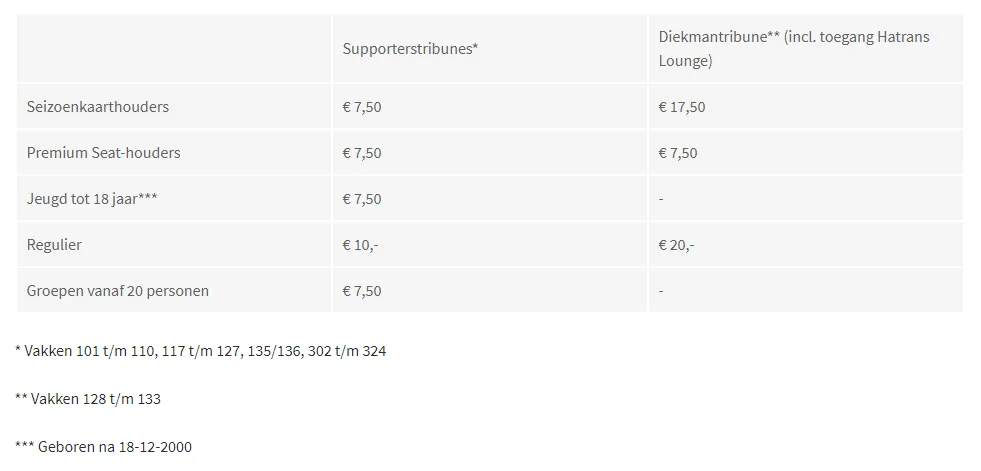Click Jeugd tot 18 jaar Supporterstribunes price

pyautogui.click(x=362, y=199)
